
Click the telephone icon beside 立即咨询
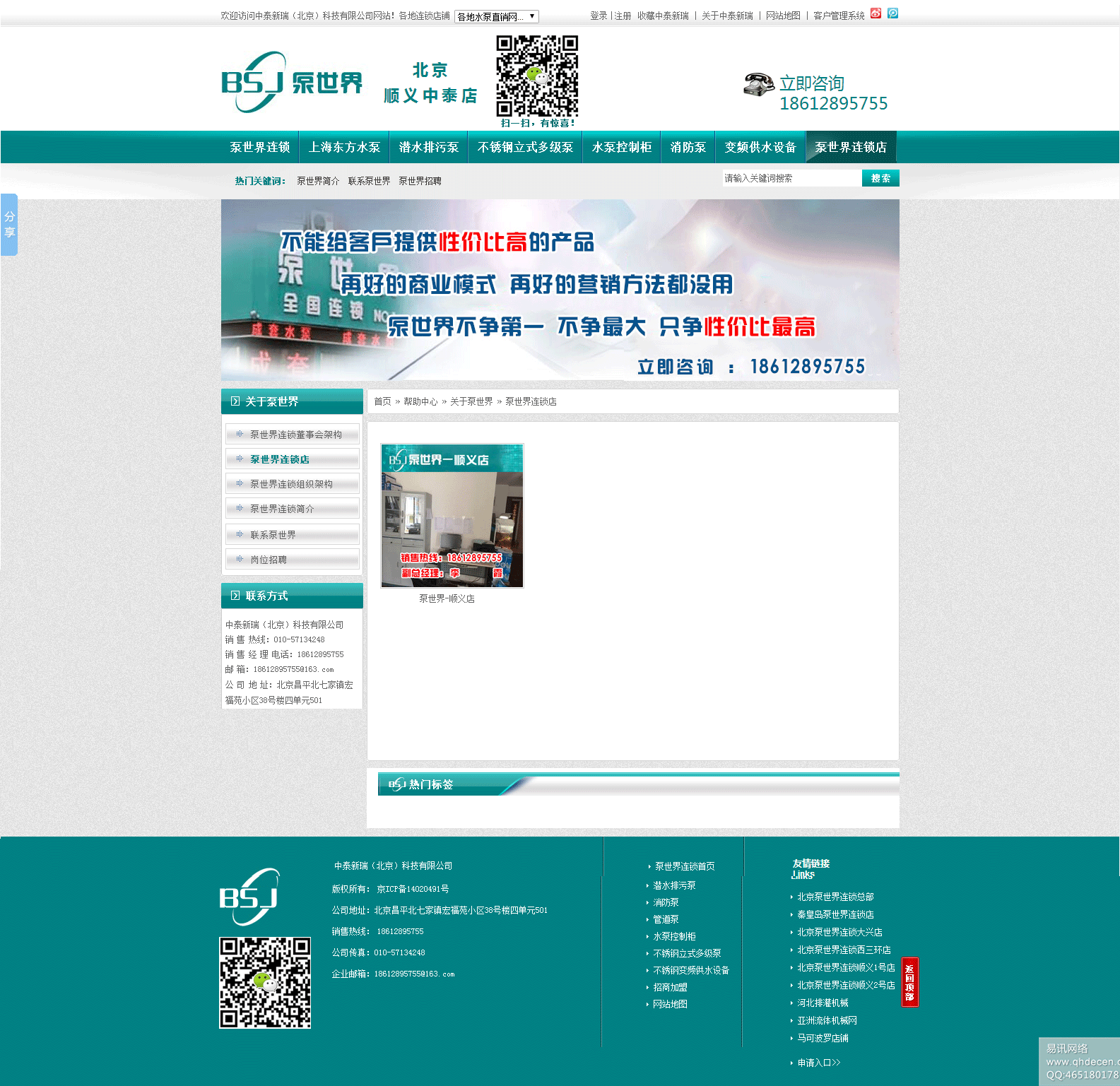click(759, 85)
